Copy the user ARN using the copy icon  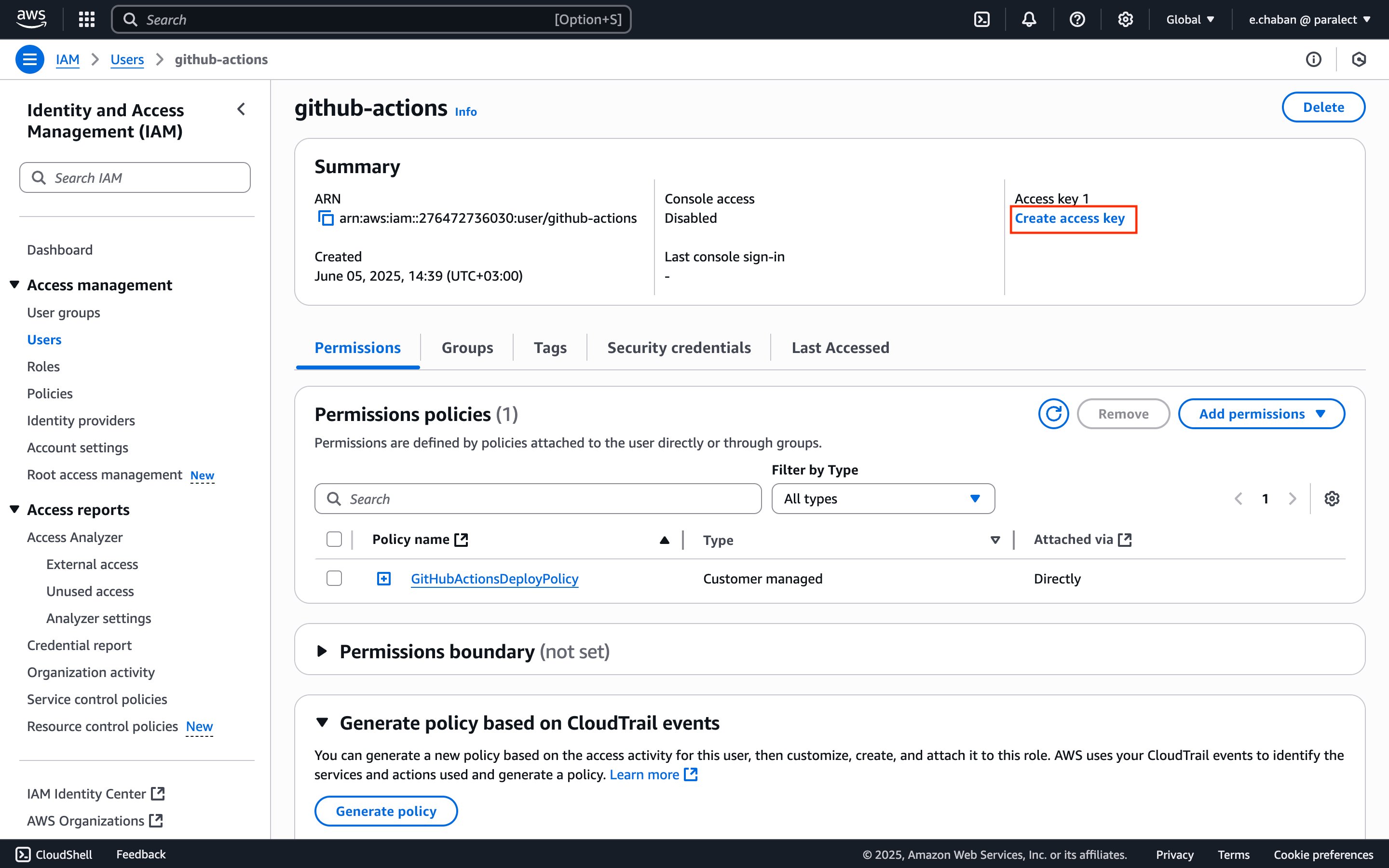(x=326, y=218)
